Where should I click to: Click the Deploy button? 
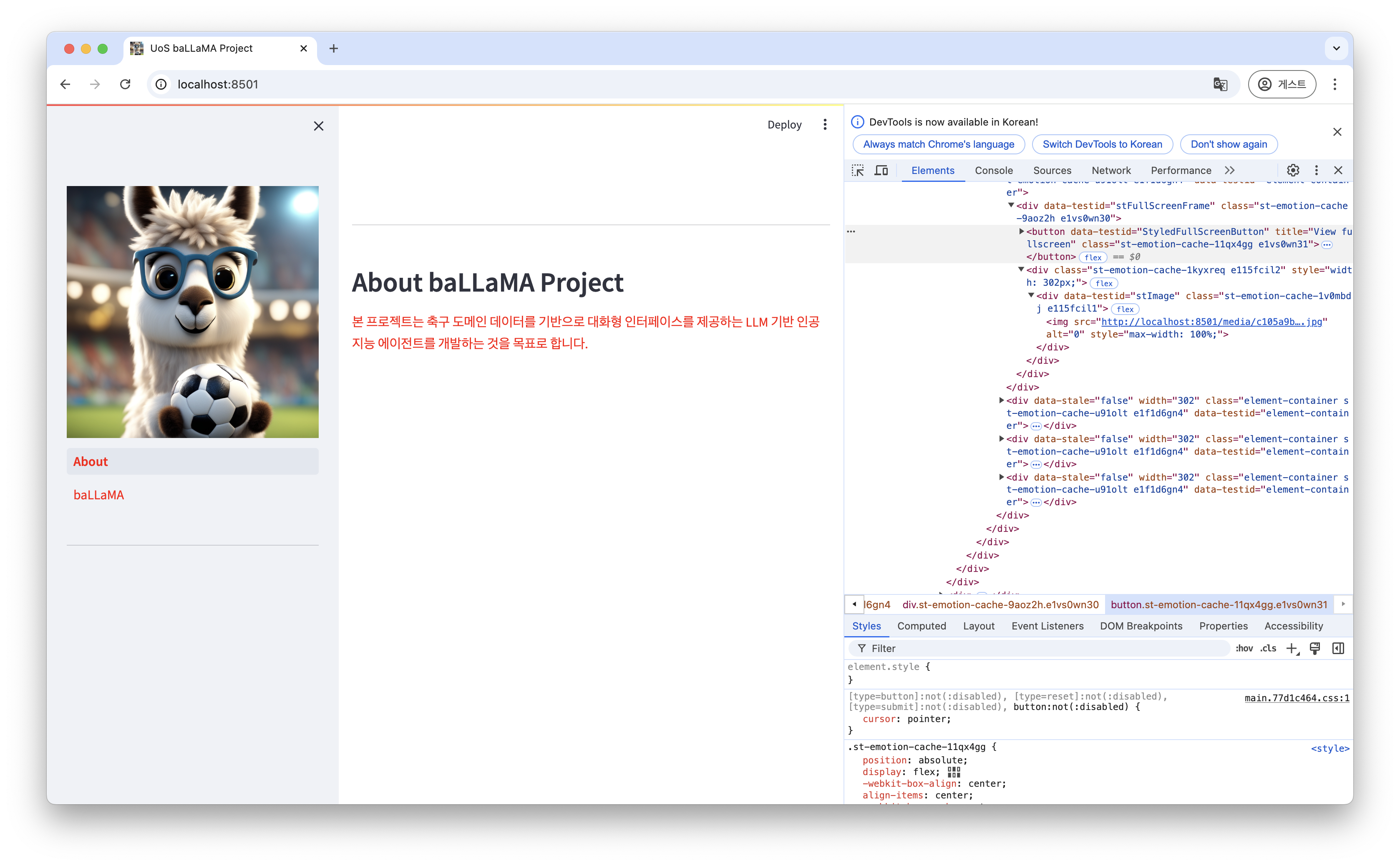[x=784, y=125]
